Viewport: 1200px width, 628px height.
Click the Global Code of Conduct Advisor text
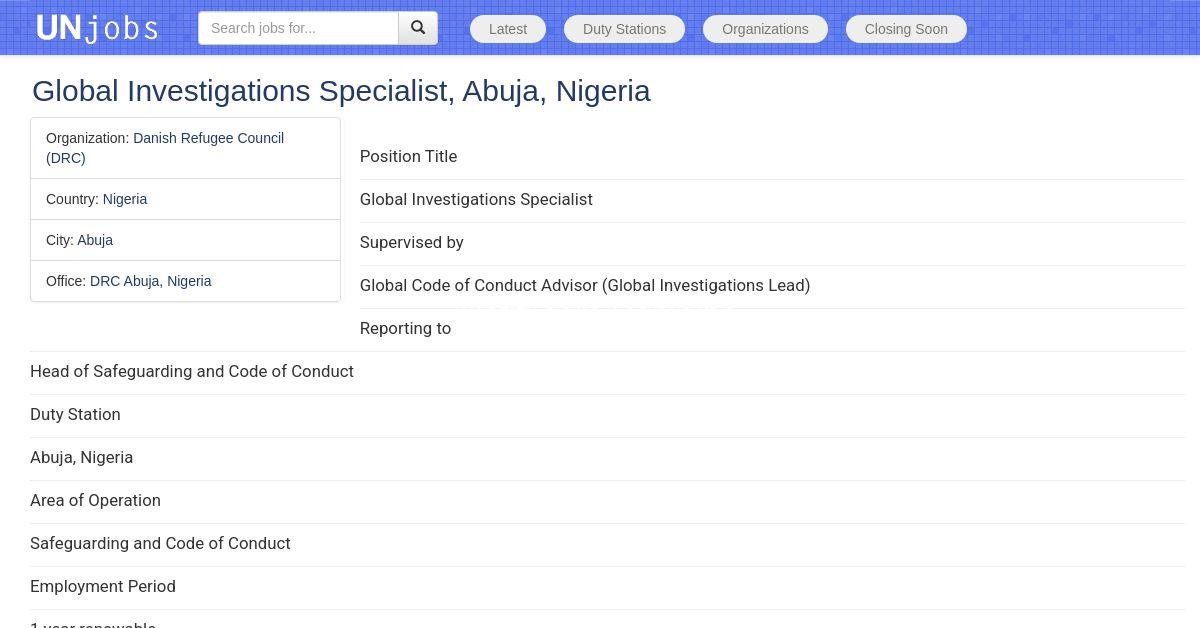pyautogui.click(x=584, y=285)
